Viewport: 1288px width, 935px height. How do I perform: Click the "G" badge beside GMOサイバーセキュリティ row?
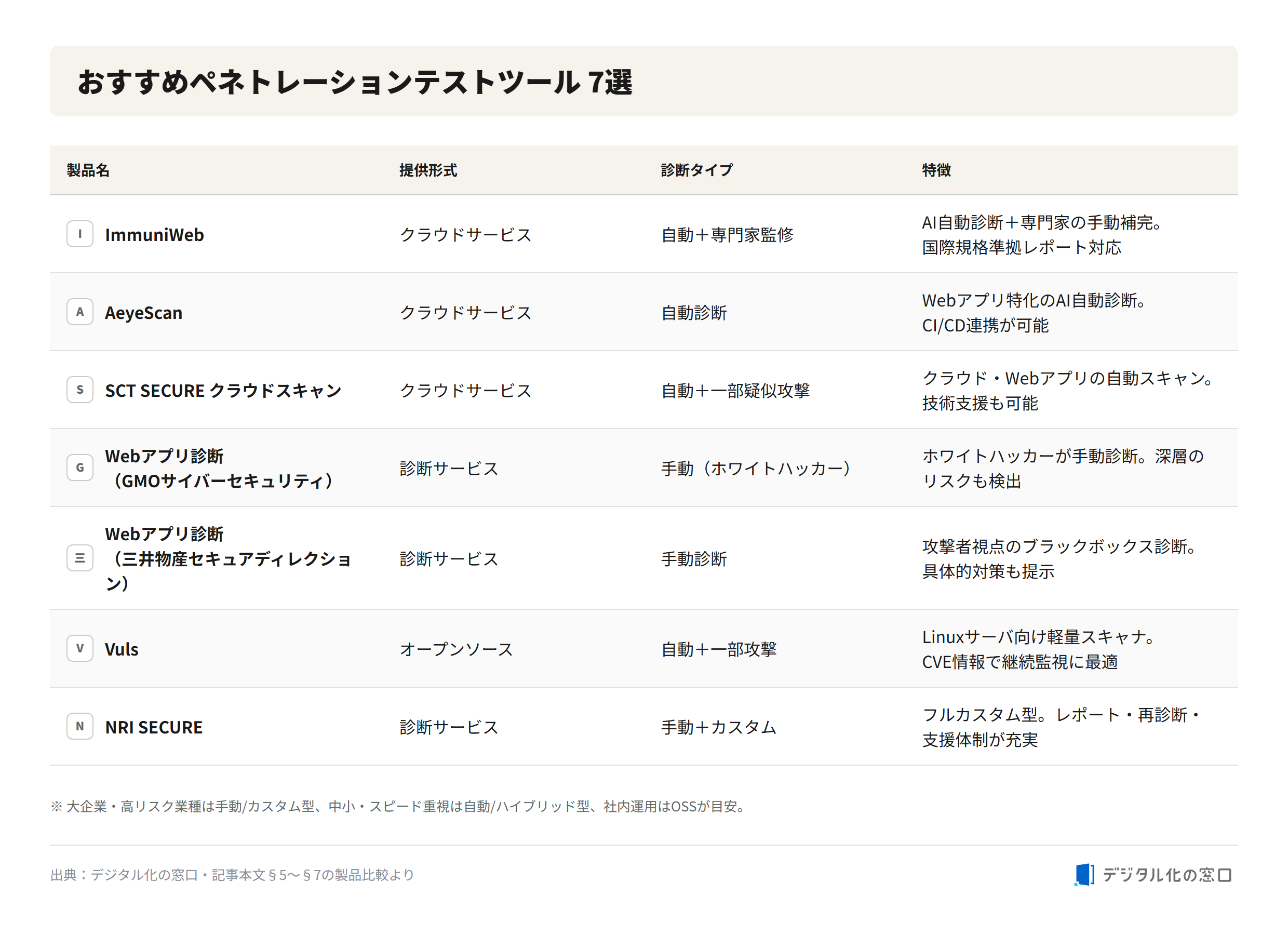tap(80, 468)
